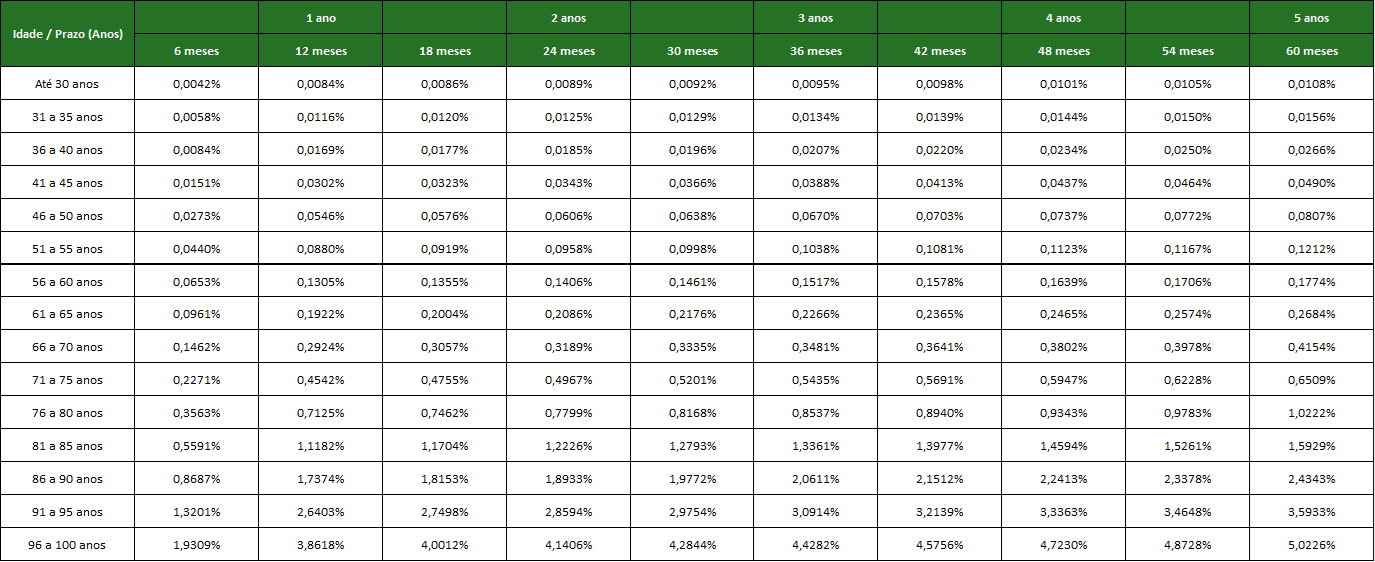Select the "6 meses" column header

coord(196,51)
